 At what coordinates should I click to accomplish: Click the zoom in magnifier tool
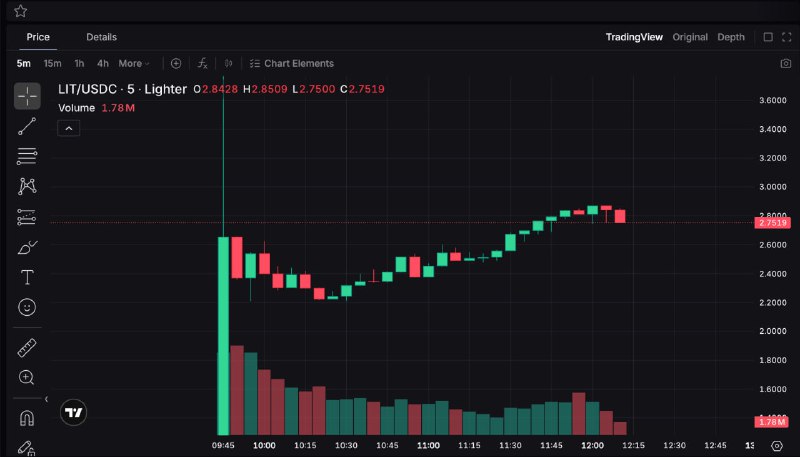click(x=27, y=377)
